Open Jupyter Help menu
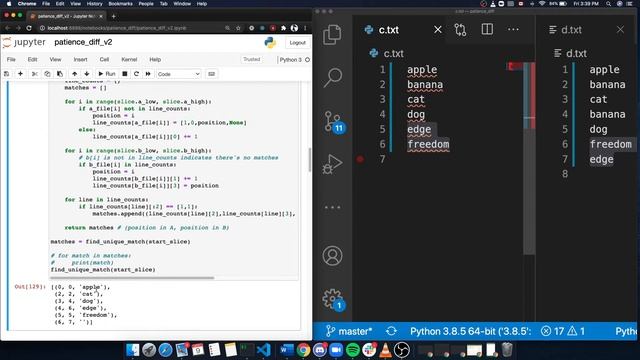 tap(155, 60)
